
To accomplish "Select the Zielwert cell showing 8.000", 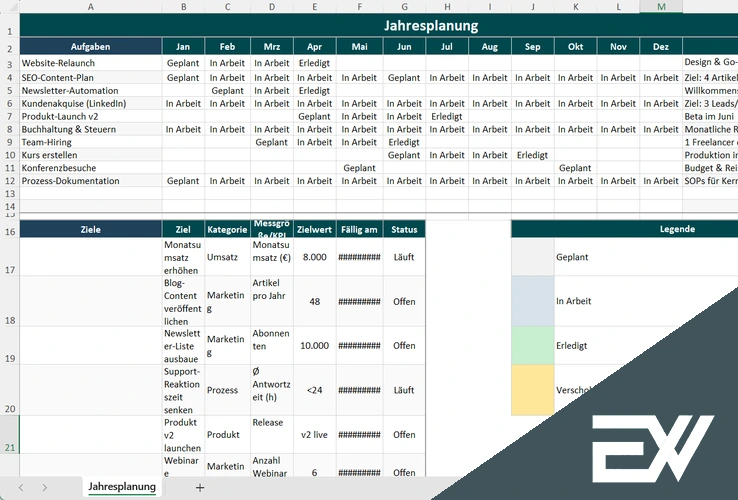I will pyautogui.click(x=314, y=257).
